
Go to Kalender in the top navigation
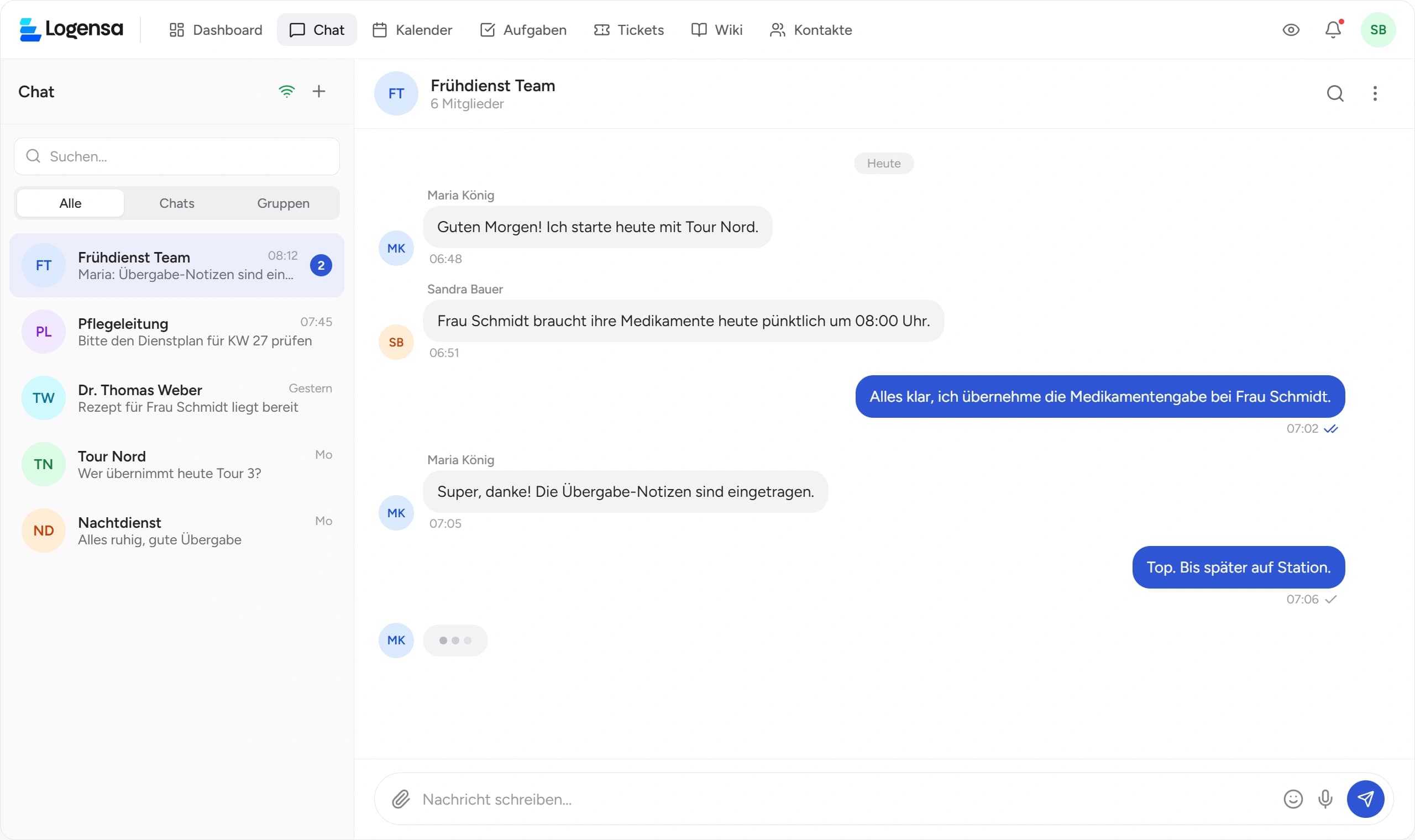tap(412, 29)
